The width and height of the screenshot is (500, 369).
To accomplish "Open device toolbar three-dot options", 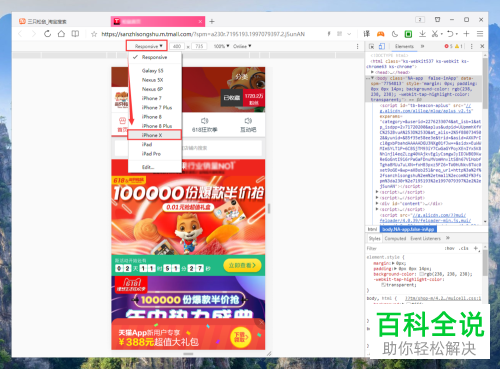I will pyautogui.click(x=358, y=46).
